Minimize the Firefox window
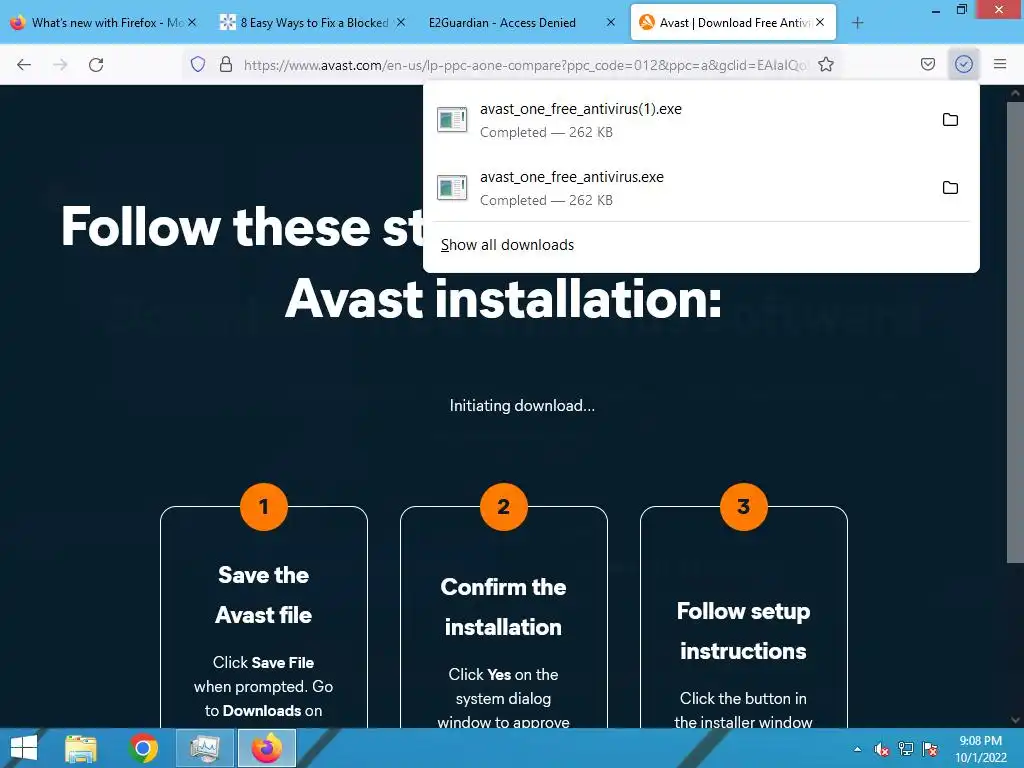Image resolution: width=1024 pixels, height=768 pixels. tap(935, 10)
